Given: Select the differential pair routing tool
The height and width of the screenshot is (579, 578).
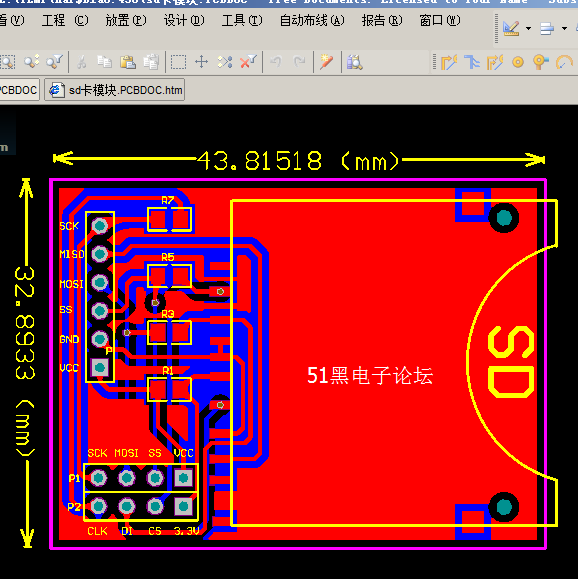Looking at the screenshot, I should (x=495, y=62).
